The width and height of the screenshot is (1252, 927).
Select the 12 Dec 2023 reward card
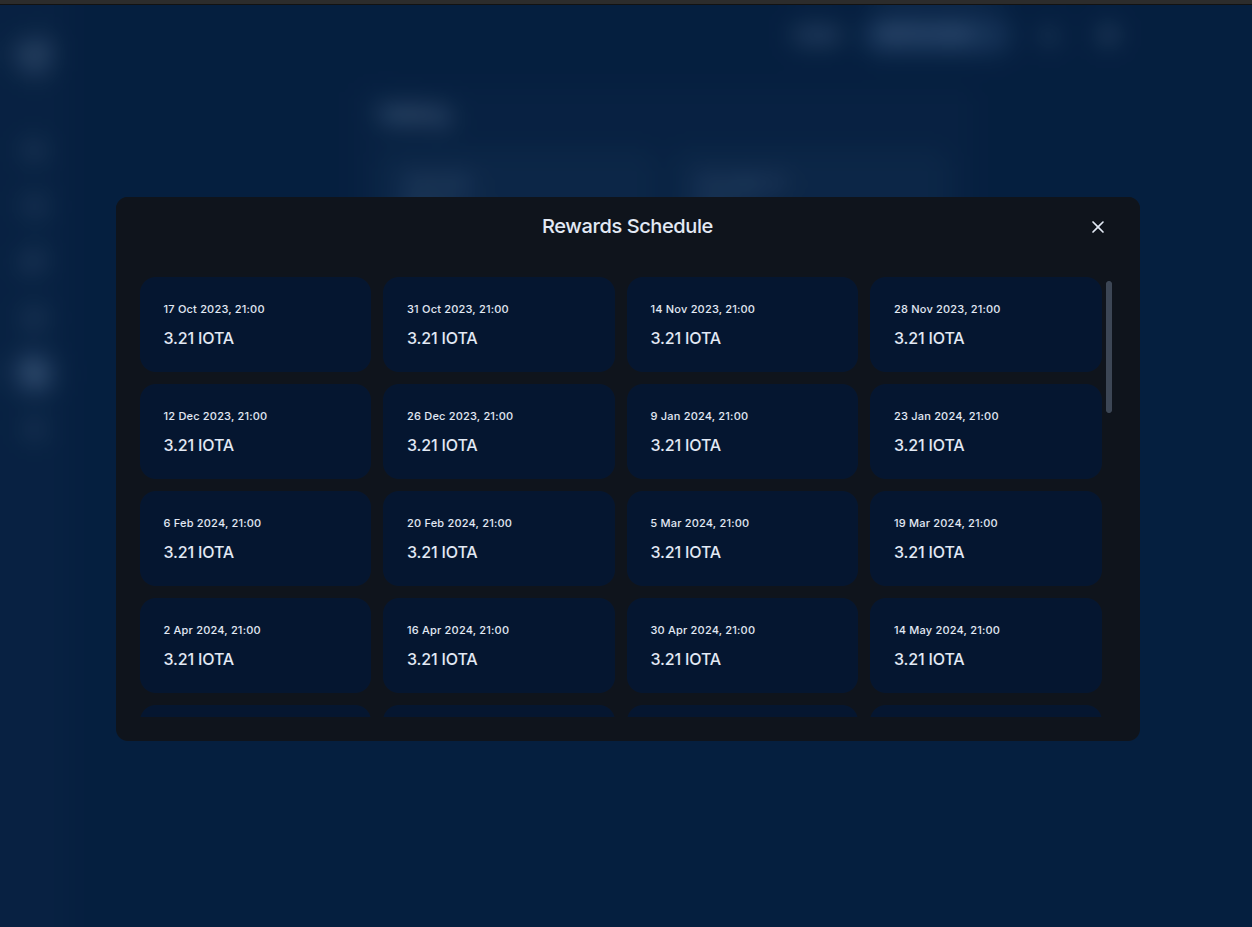click(x=255, y=432)
